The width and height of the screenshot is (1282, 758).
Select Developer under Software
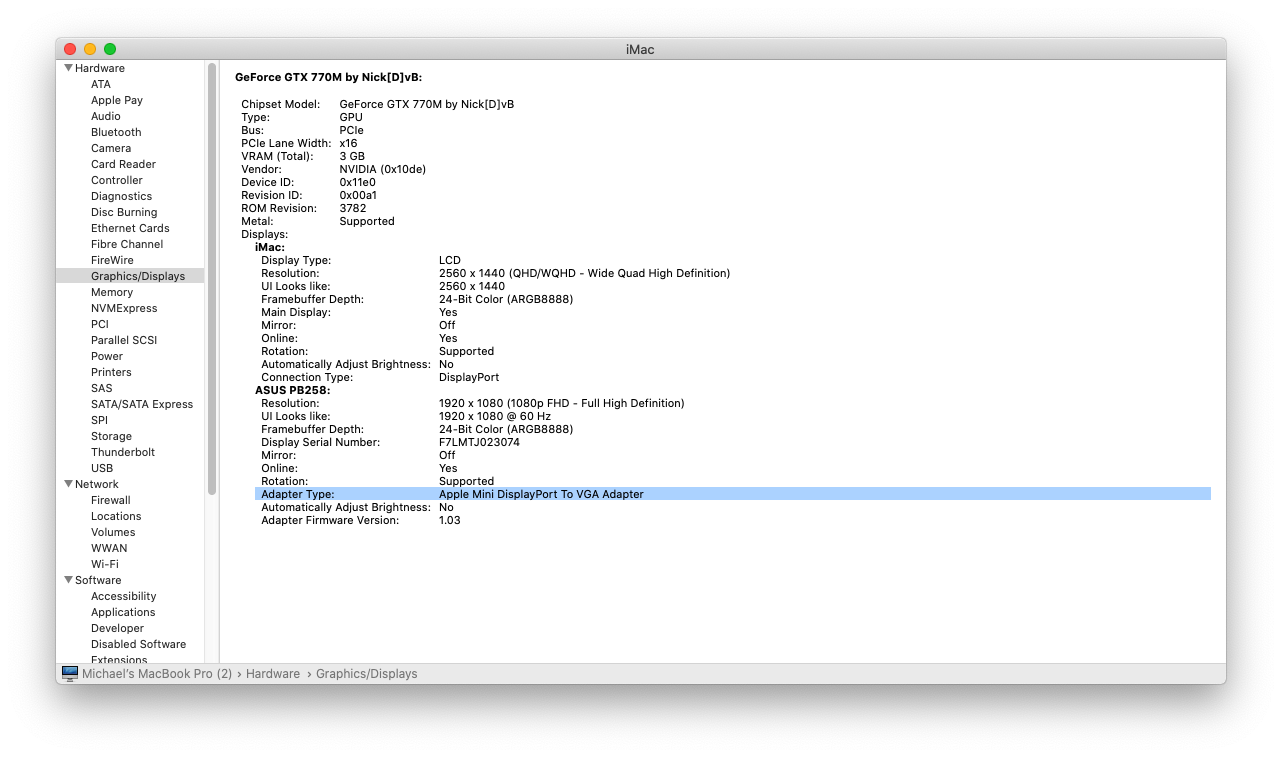pyautogui.click(x=118, y=628)
